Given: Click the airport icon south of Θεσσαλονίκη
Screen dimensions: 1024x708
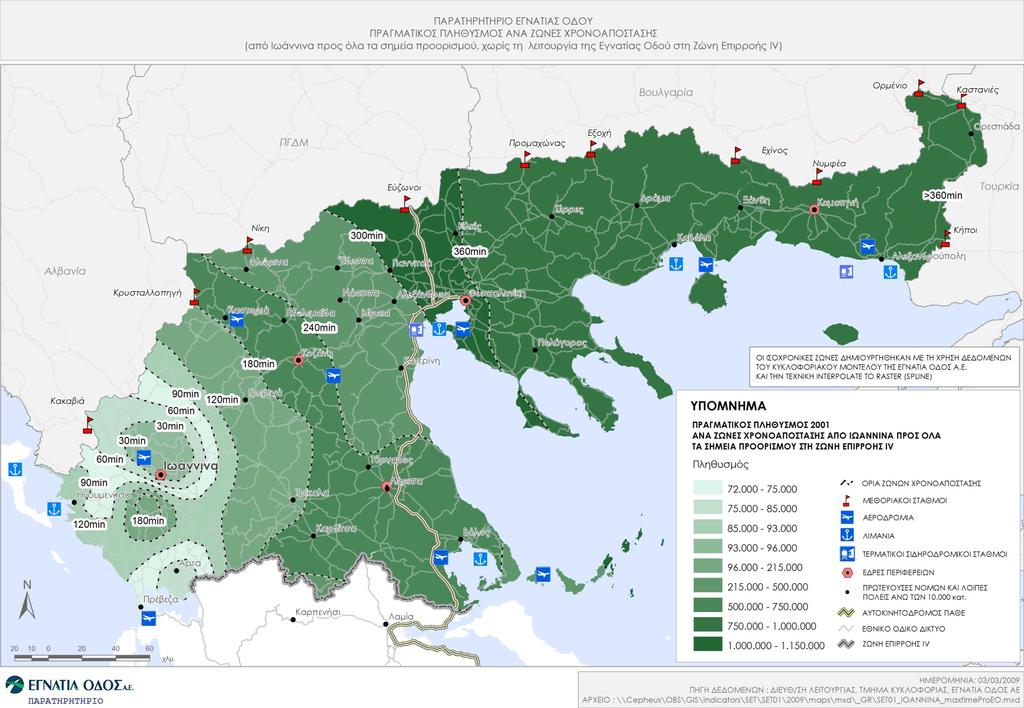Looking at the screenshot, I should coord(462,329).
